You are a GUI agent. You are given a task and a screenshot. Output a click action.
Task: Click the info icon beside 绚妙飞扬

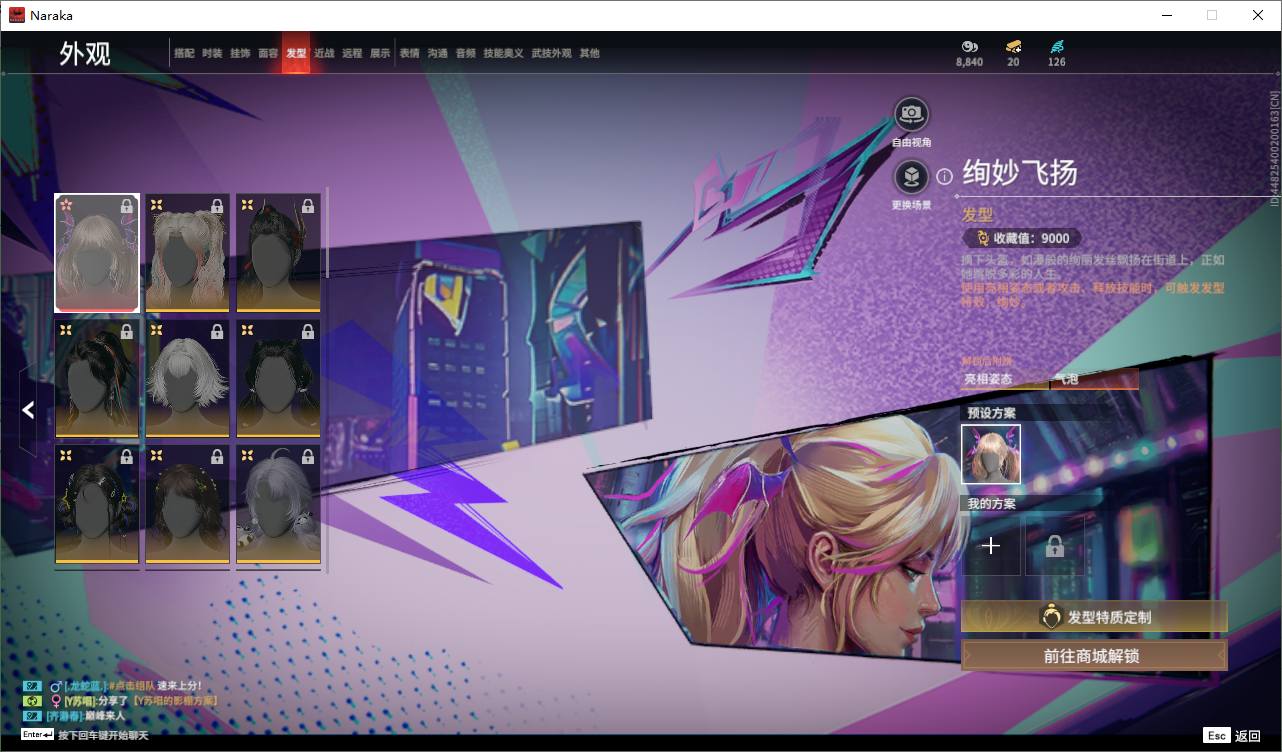click(x=944, y=177)
